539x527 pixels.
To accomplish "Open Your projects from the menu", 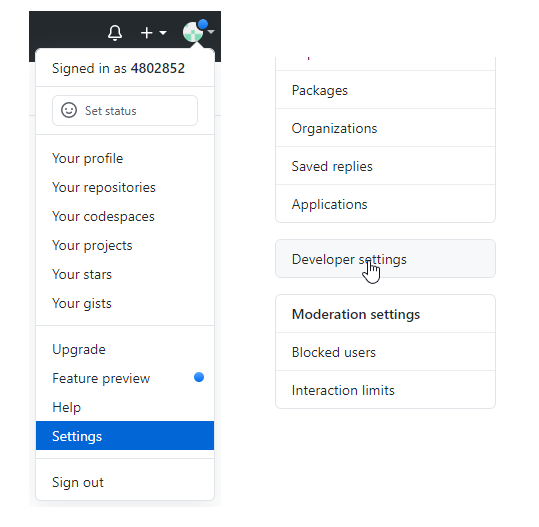I will click(x=125, y=245).
